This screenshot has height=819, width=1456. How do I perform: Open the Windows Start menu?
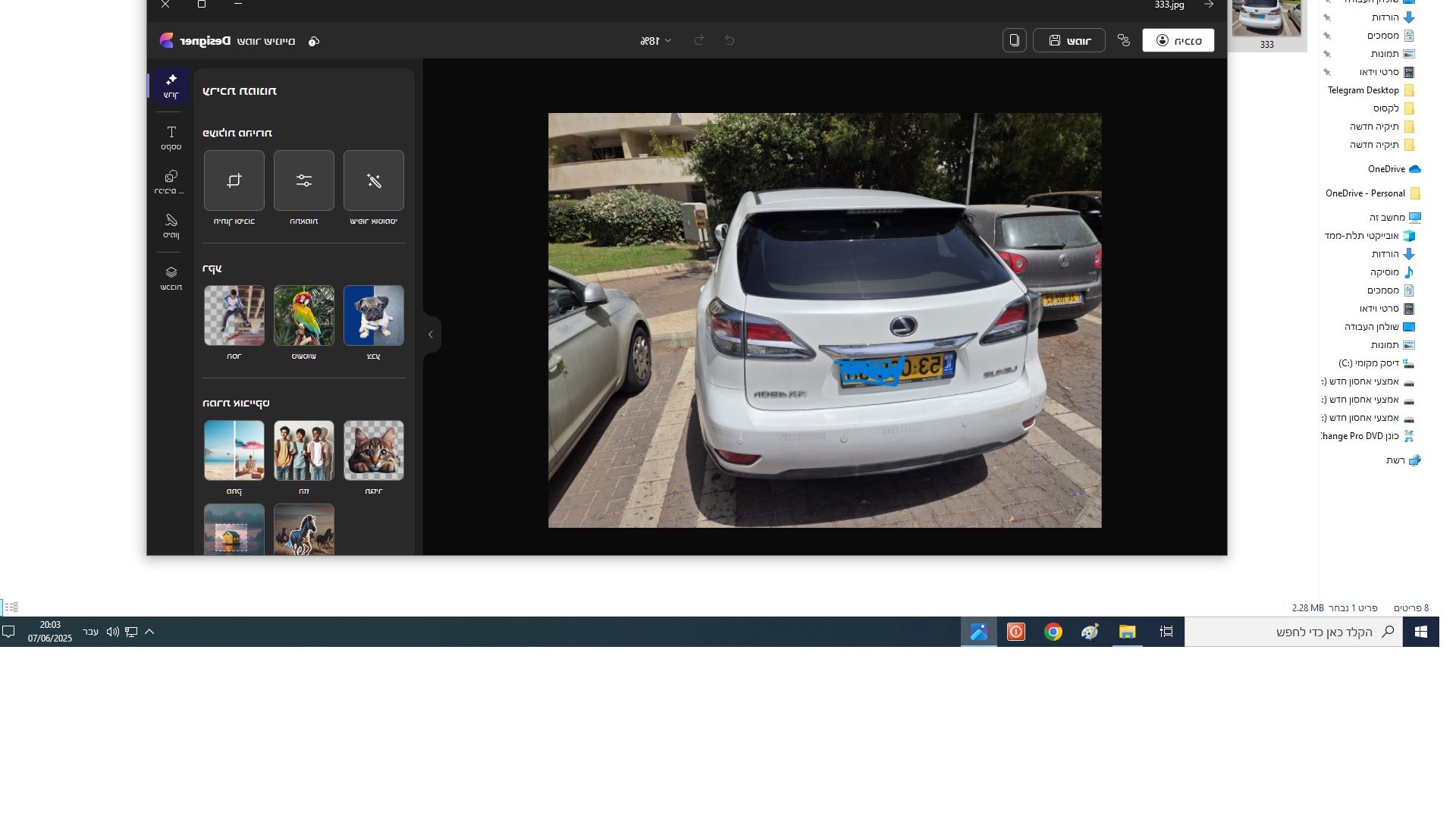tap(1421, 632)
